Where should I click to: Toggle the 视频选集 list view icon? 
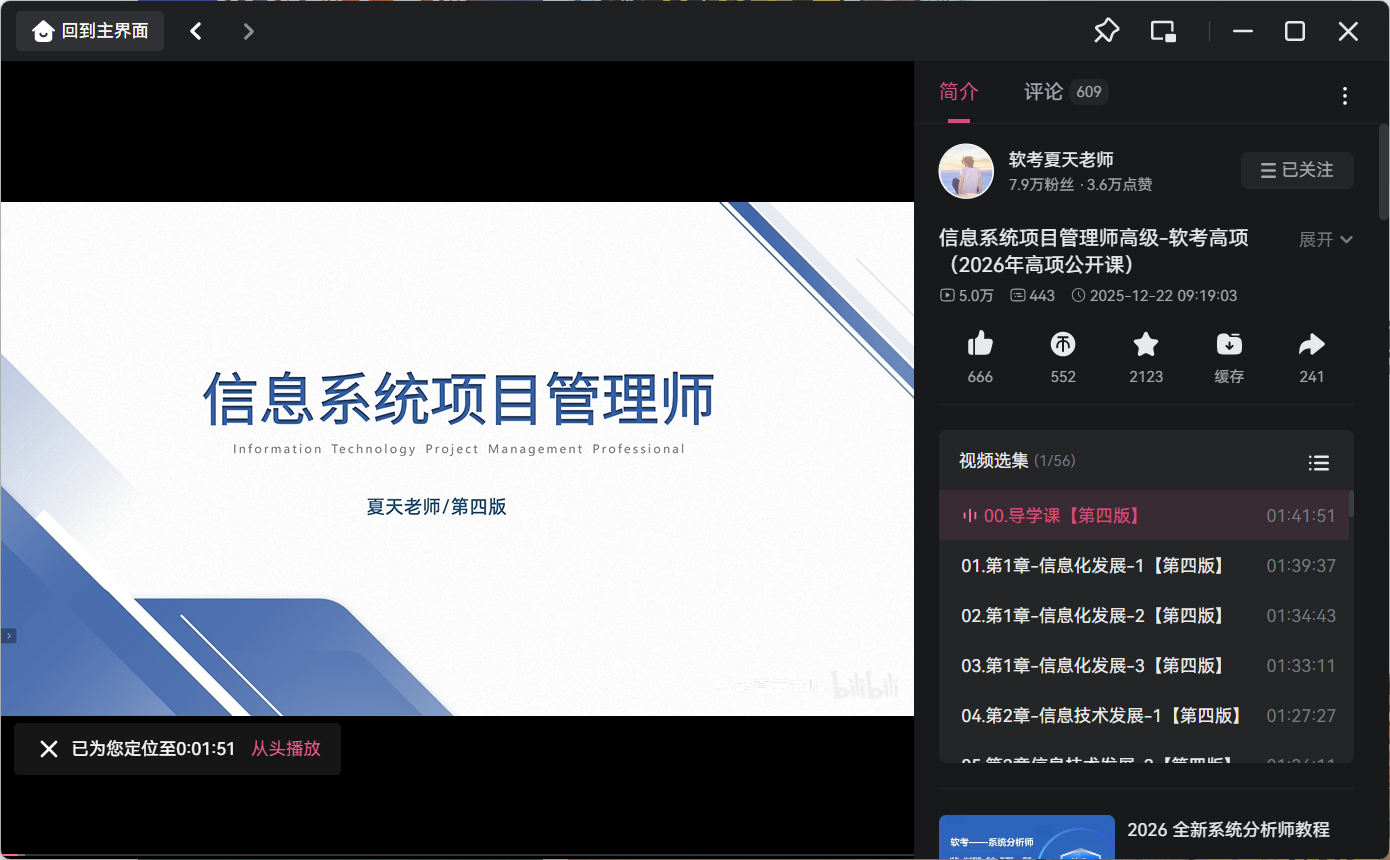(x=1319, y=462)
